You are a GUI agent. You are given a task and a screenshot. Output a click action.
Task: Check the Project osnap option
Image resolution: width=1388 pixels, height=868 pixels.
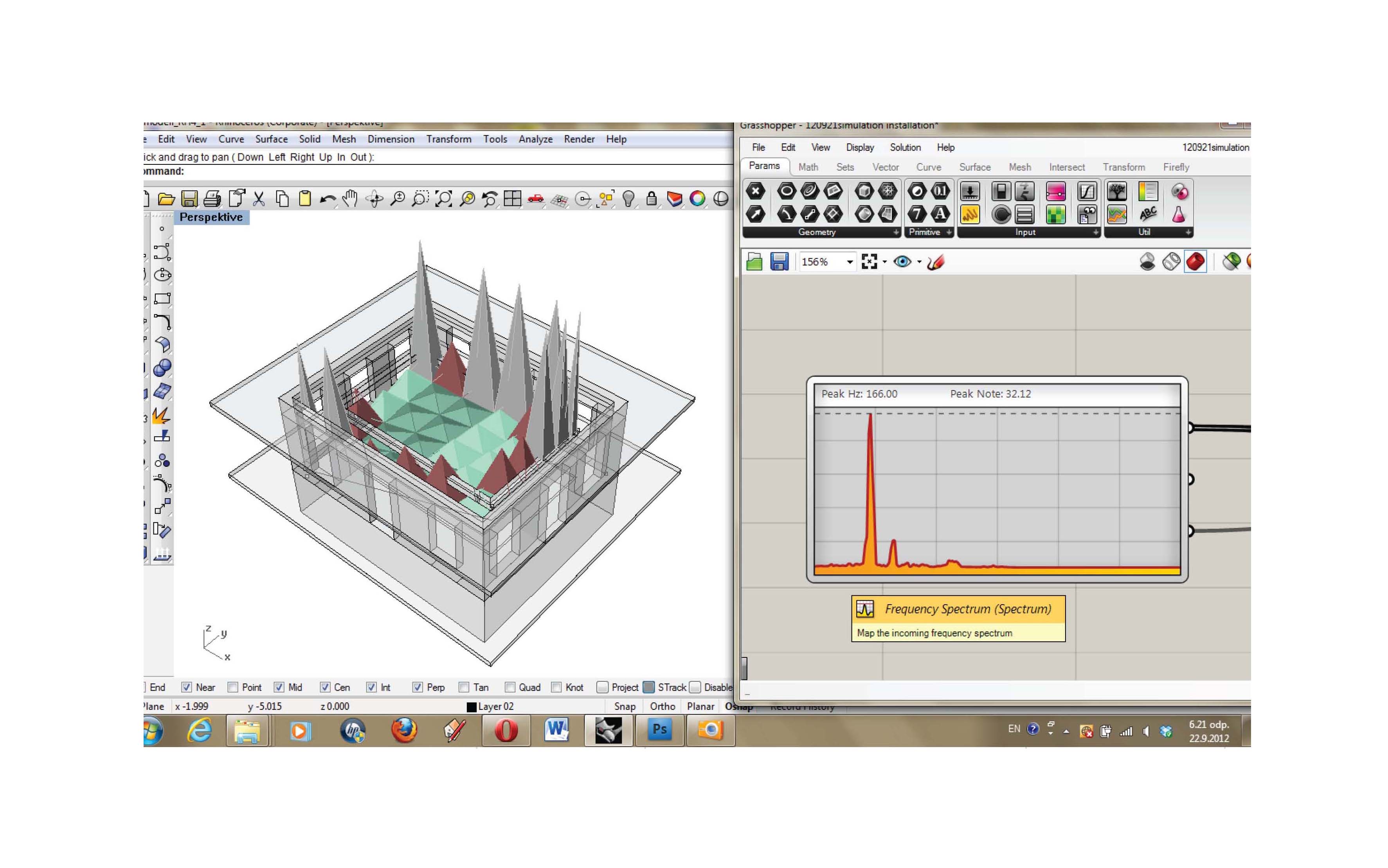tap(602, 686)
